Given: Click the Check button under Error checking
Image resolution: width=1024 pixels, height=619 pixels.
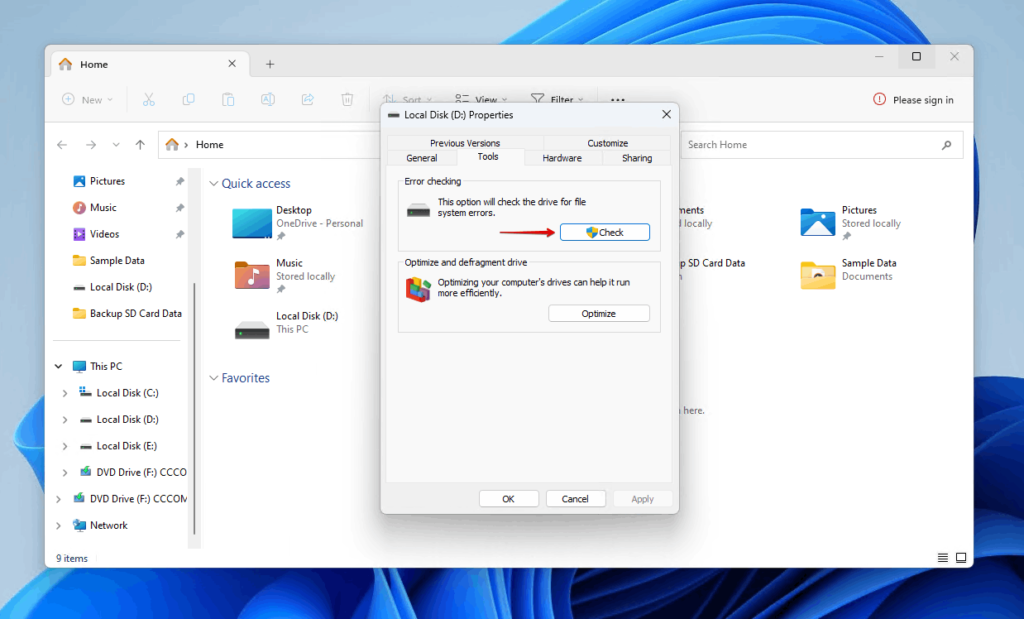Looking at the screenshot, I should 604,231.
